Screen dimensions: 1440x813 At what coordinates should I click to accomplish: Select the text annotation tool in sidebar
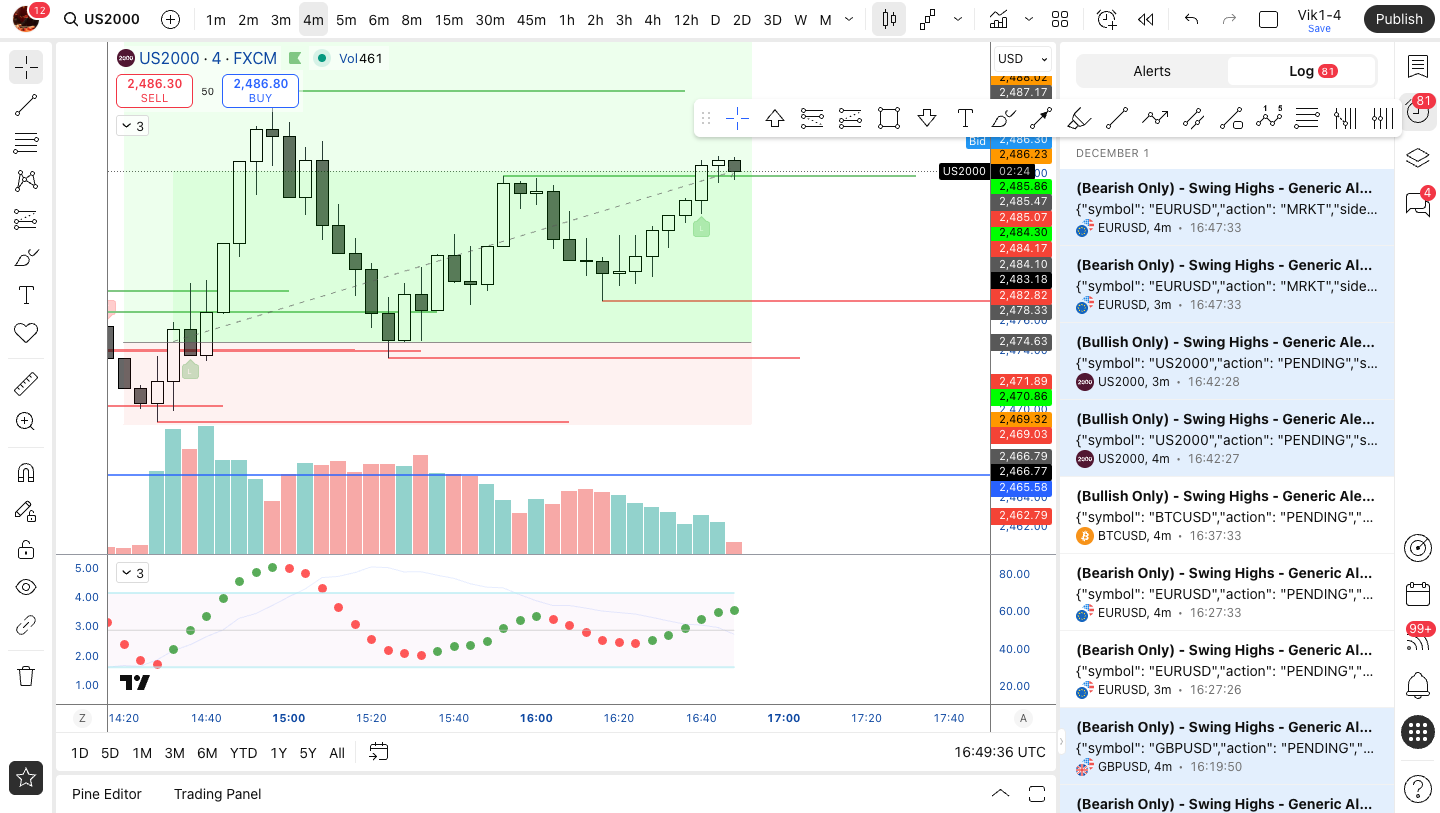(26, 295)
